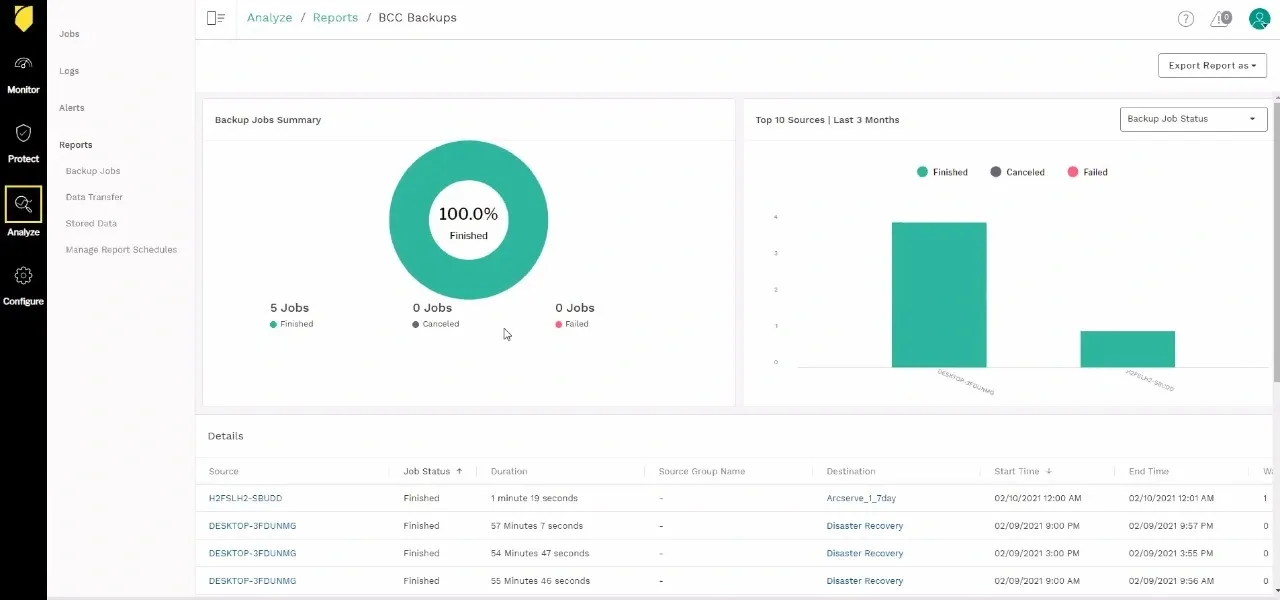Click the '100.0%' donut center label

(x=468, y=214)
